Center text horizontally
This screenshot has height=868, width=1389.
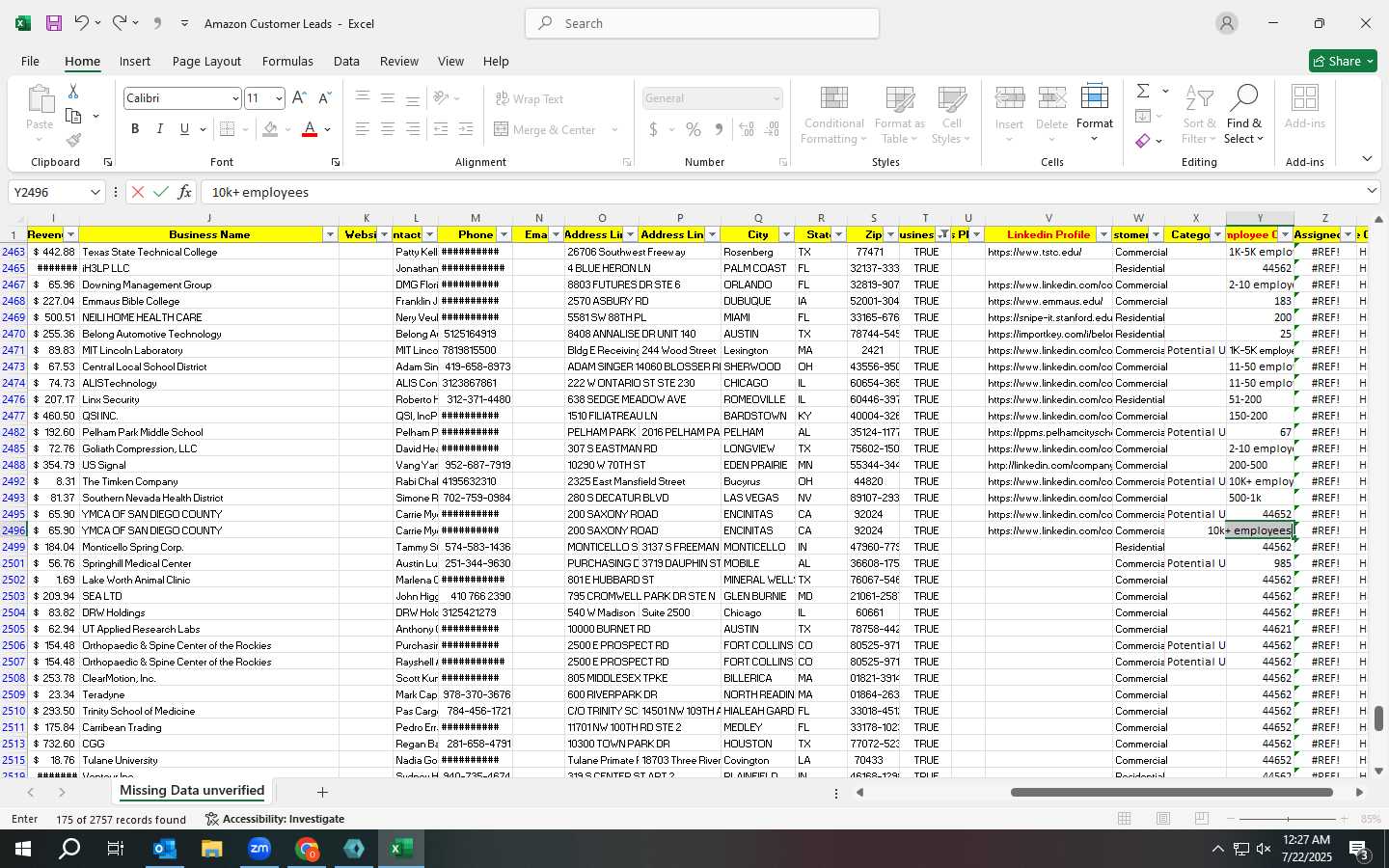click(x=388, y=129)
